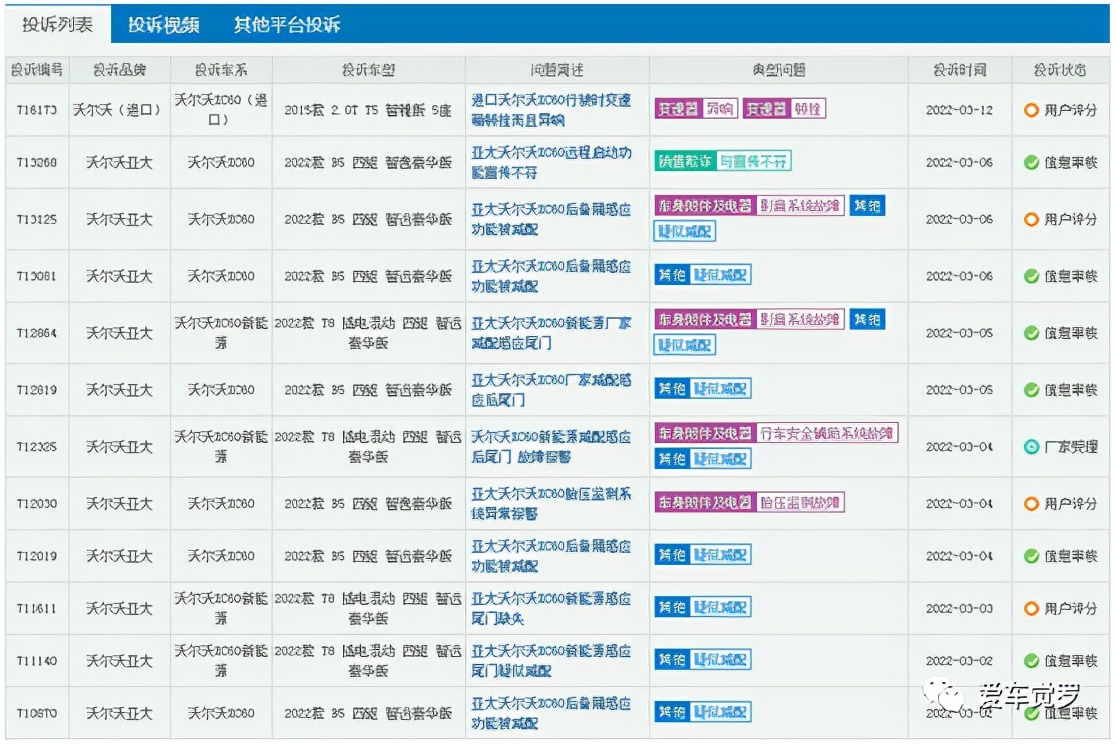The image size is (1116, 744).
Task: Click the 沃尔沃(进口) brand cell
Action: point(120,110)
